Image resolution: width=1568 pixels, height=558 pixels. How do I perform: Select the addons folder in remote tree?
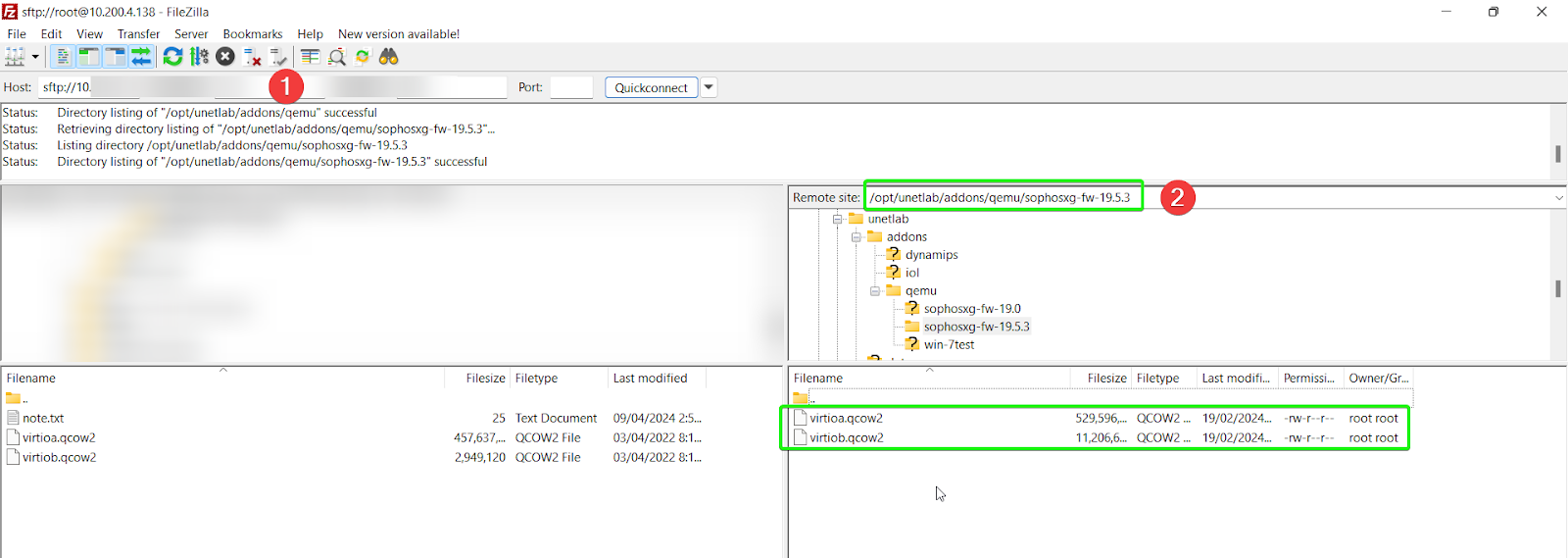pos(906,236)
